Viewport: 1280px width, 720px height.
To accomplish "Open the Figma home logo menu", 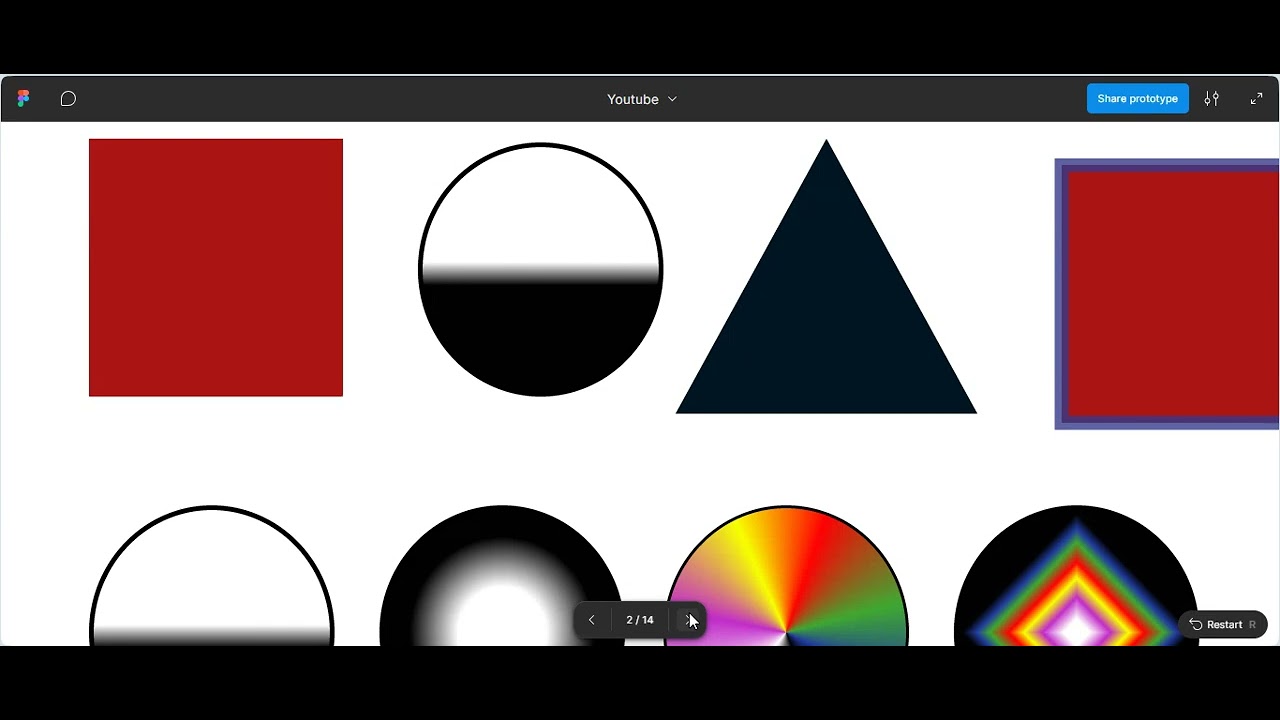I will tap(23, 98).
